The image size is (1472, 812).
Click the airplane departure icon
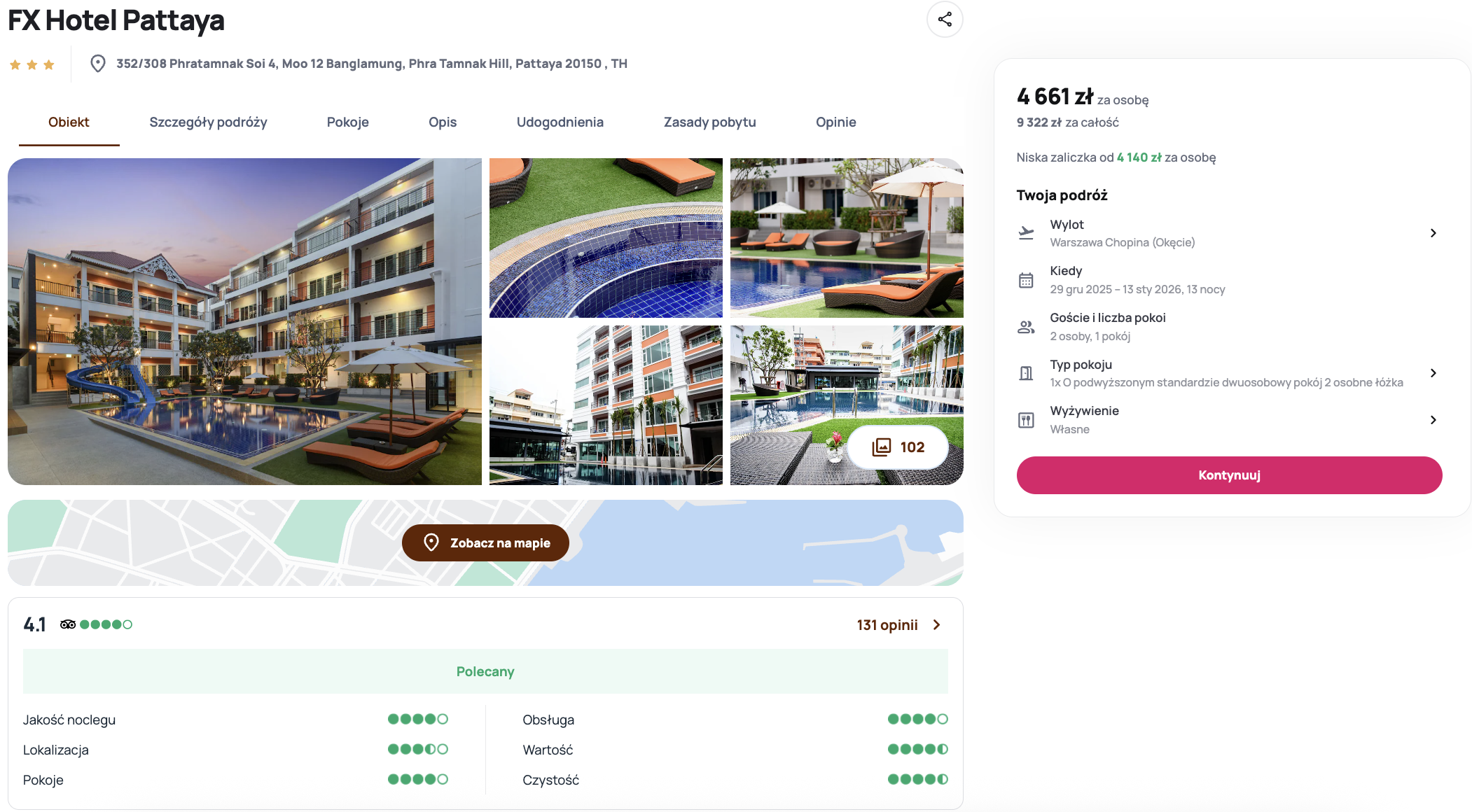point(1026,233)
